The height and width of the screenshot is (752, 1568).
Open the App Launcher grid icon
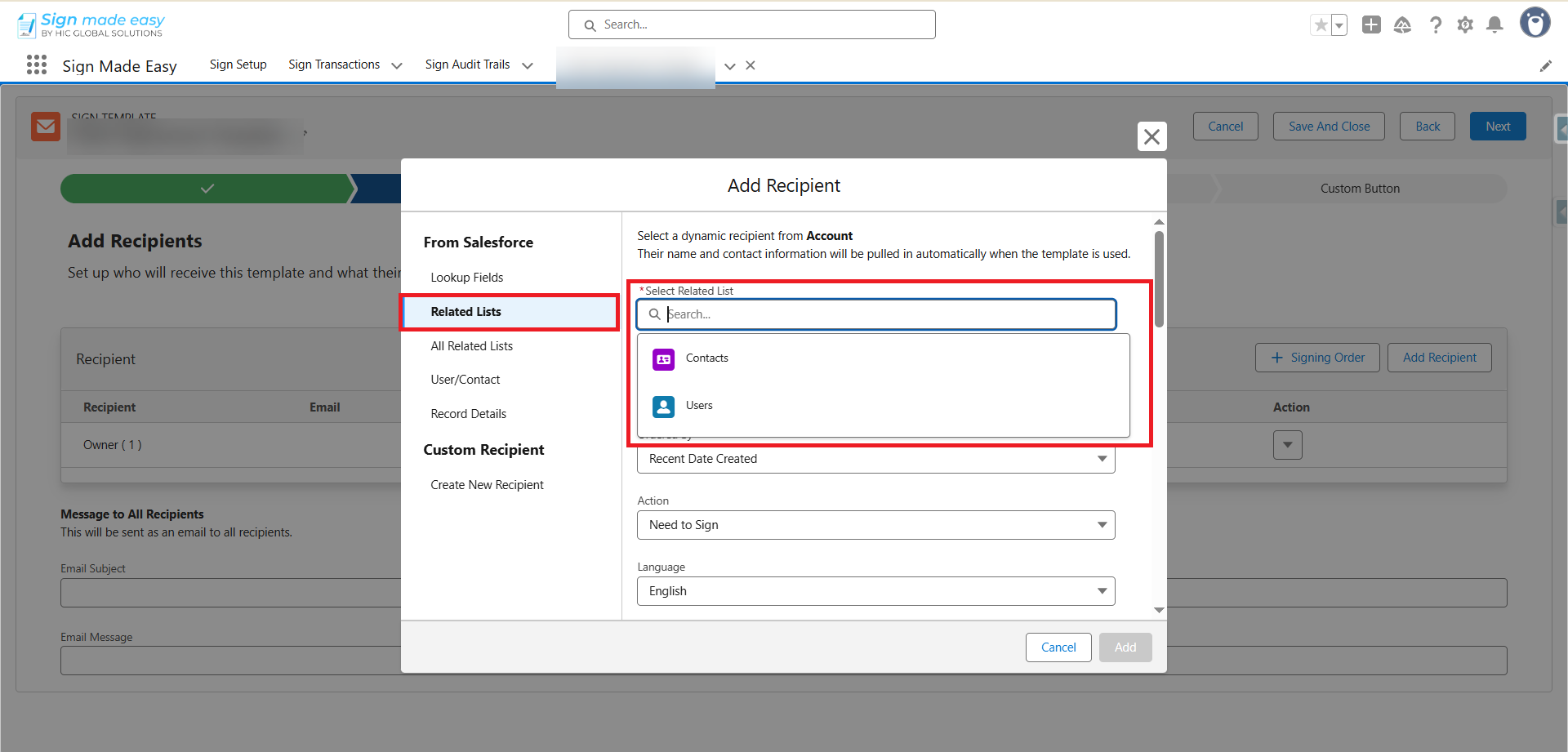[37, 65]
